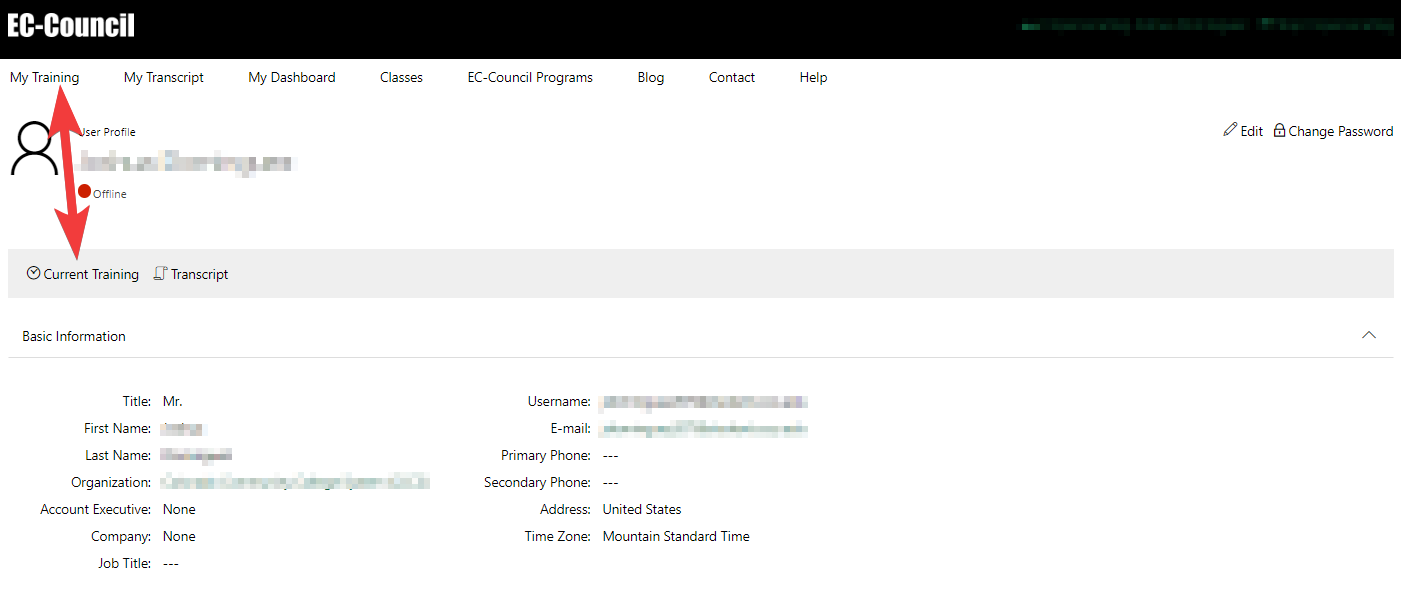Switch to the Transcript tab
The width and height of the screenshot is (1401, 591).
(x=190, y=273)
